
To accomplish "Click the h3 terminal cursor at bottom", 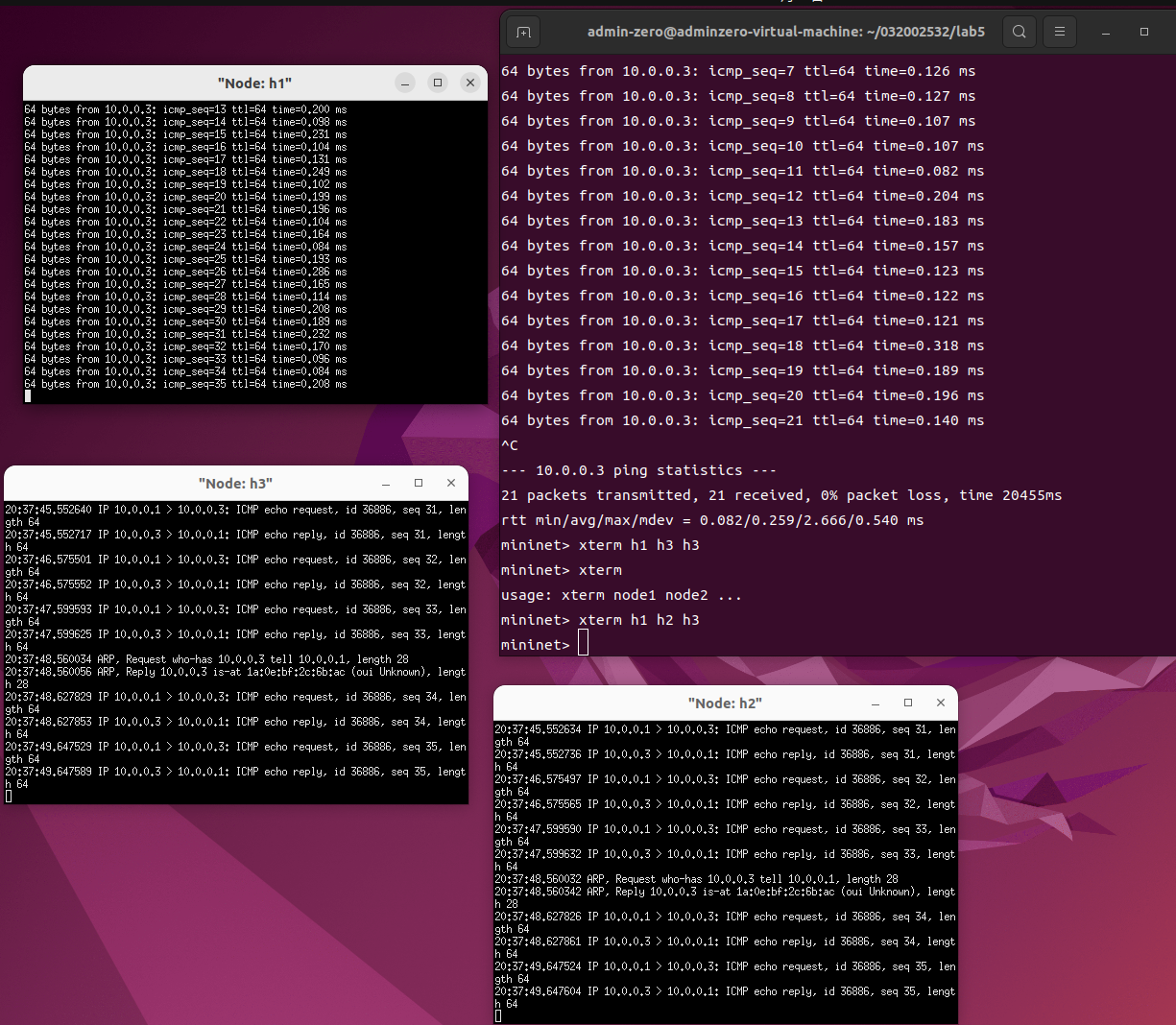I will (x=9, y=797).
